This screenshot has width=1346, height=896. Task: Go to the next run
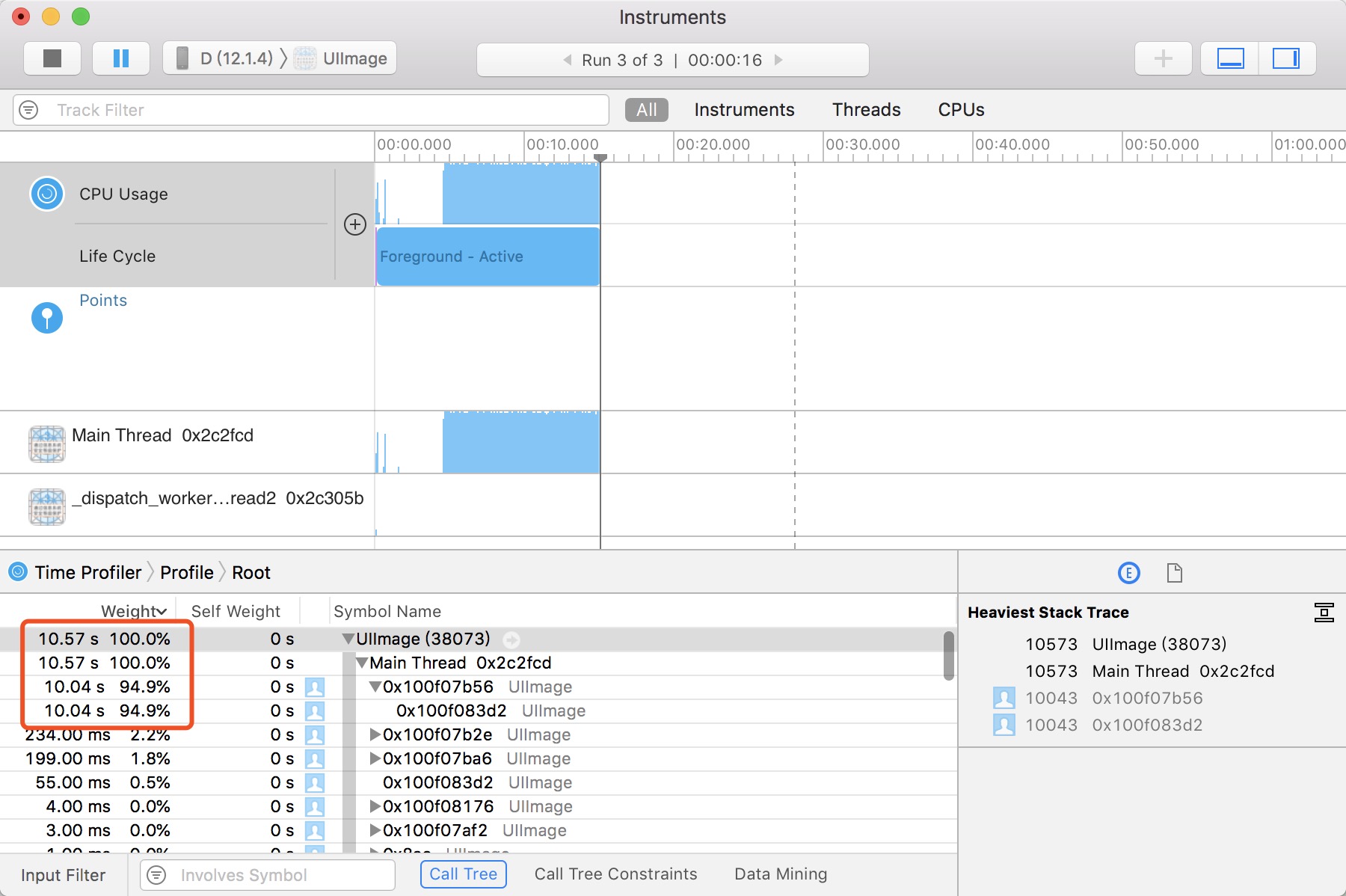[x=778, y=60]
